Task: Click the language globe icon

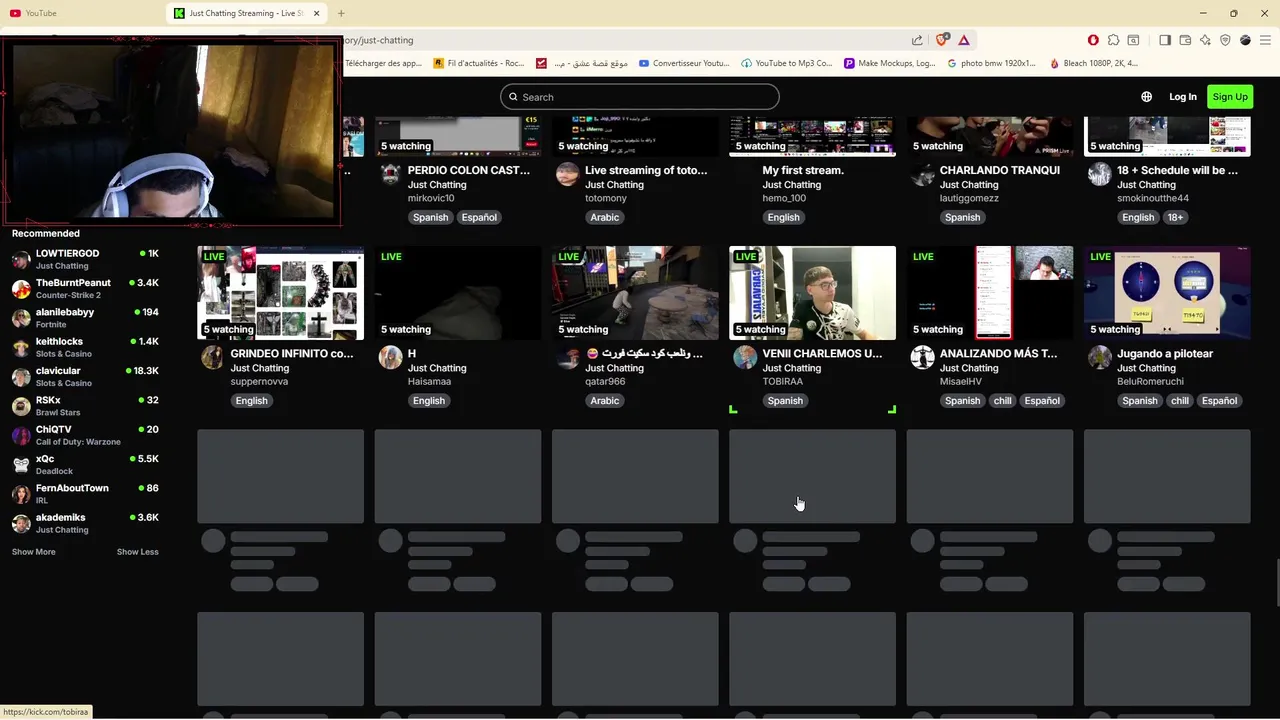Action: 1147,97
